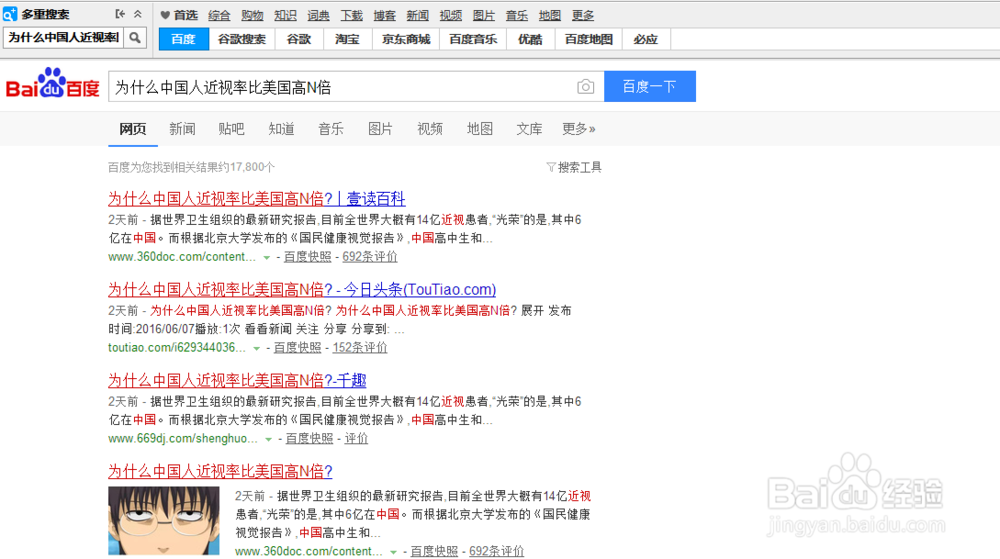
Task: Open 百度快照 for first 360doc result
Action: 307,257
